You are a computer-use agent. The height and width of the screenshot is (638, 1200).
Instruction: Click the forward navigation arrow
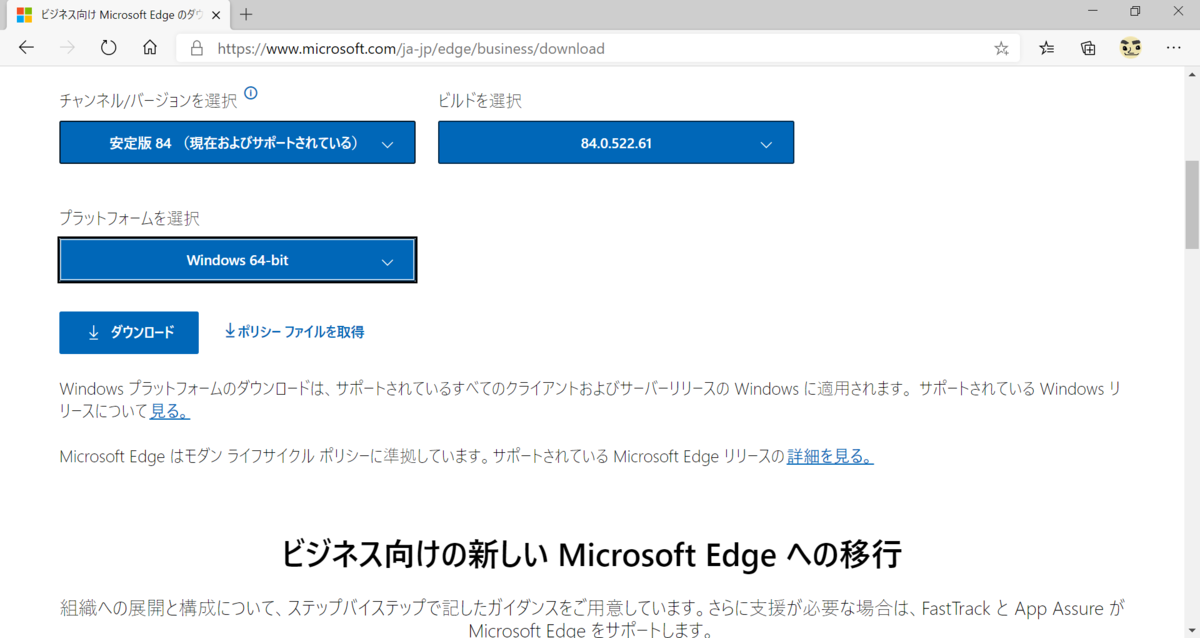tap(67, 48)
